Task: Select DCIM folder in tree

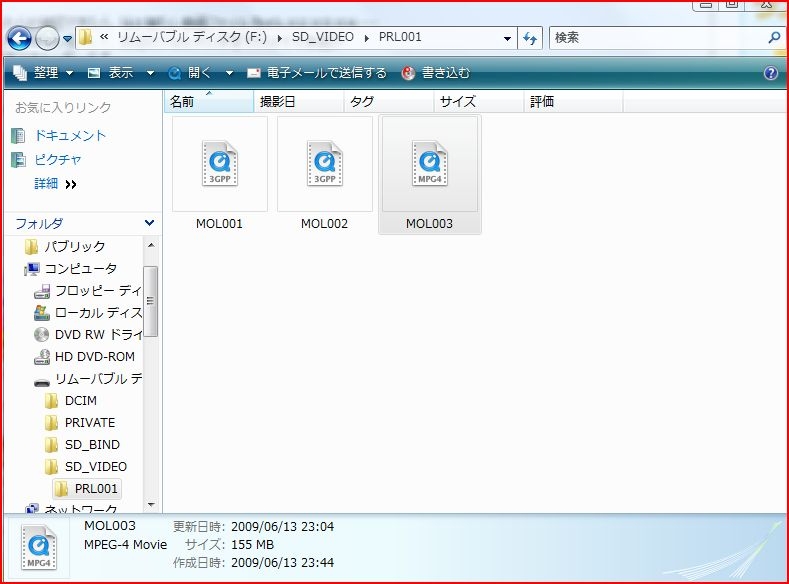Action: 81,401
